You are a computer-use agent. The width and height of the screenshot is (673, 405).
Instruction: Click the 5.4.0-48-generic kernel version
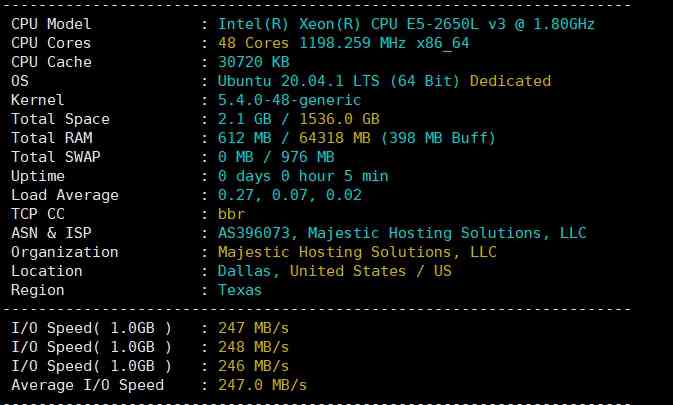pos(289,100)
